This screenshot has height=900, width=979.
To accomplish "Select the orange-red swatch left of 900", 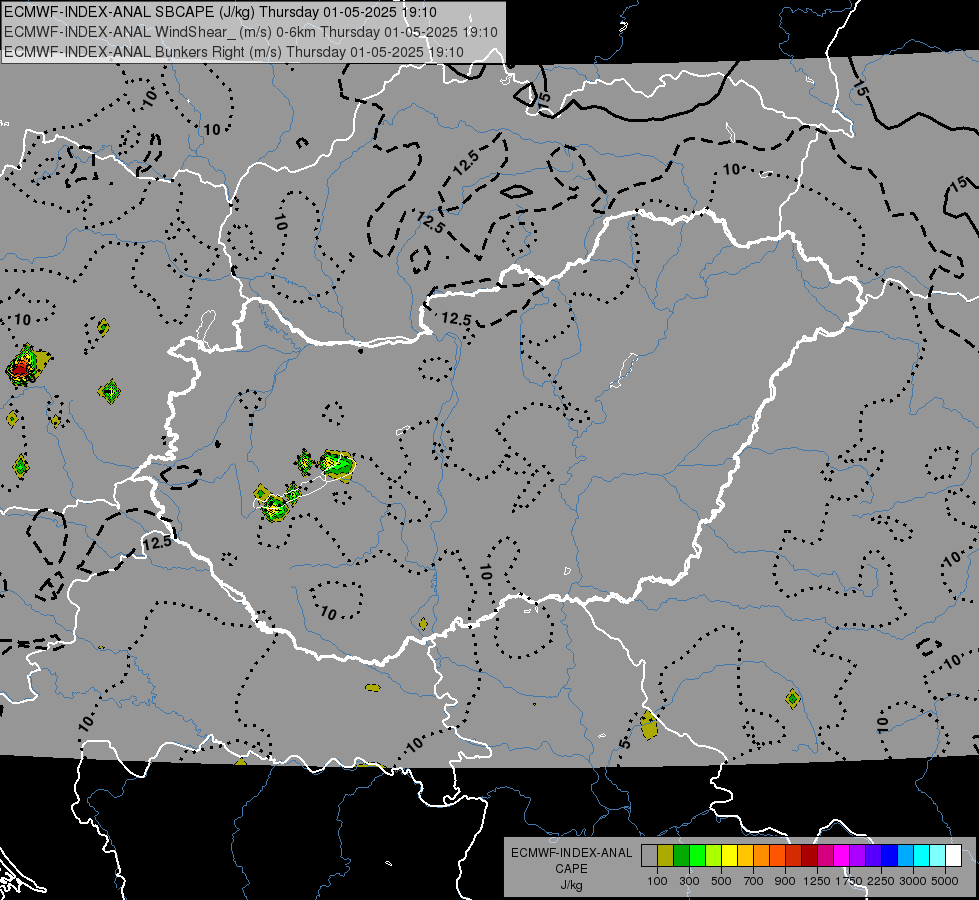I will click(x=777, y=855).
